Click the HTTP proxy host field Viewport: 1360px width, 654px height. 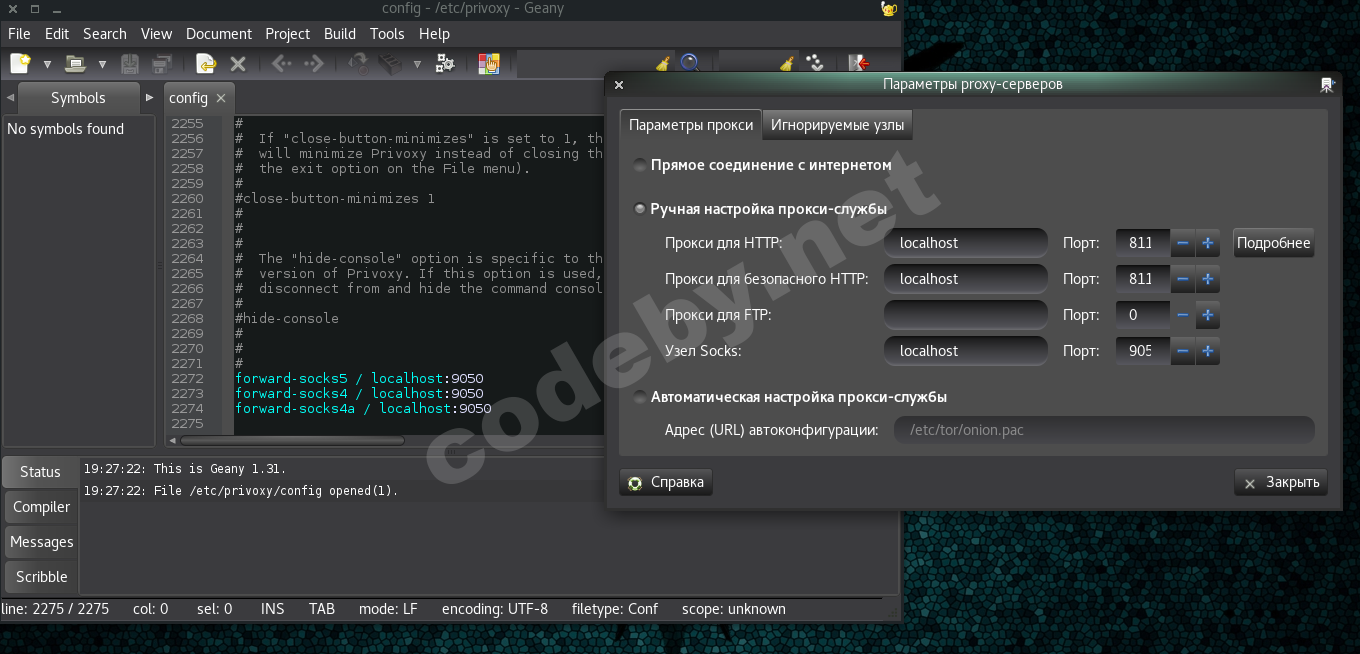966,243
